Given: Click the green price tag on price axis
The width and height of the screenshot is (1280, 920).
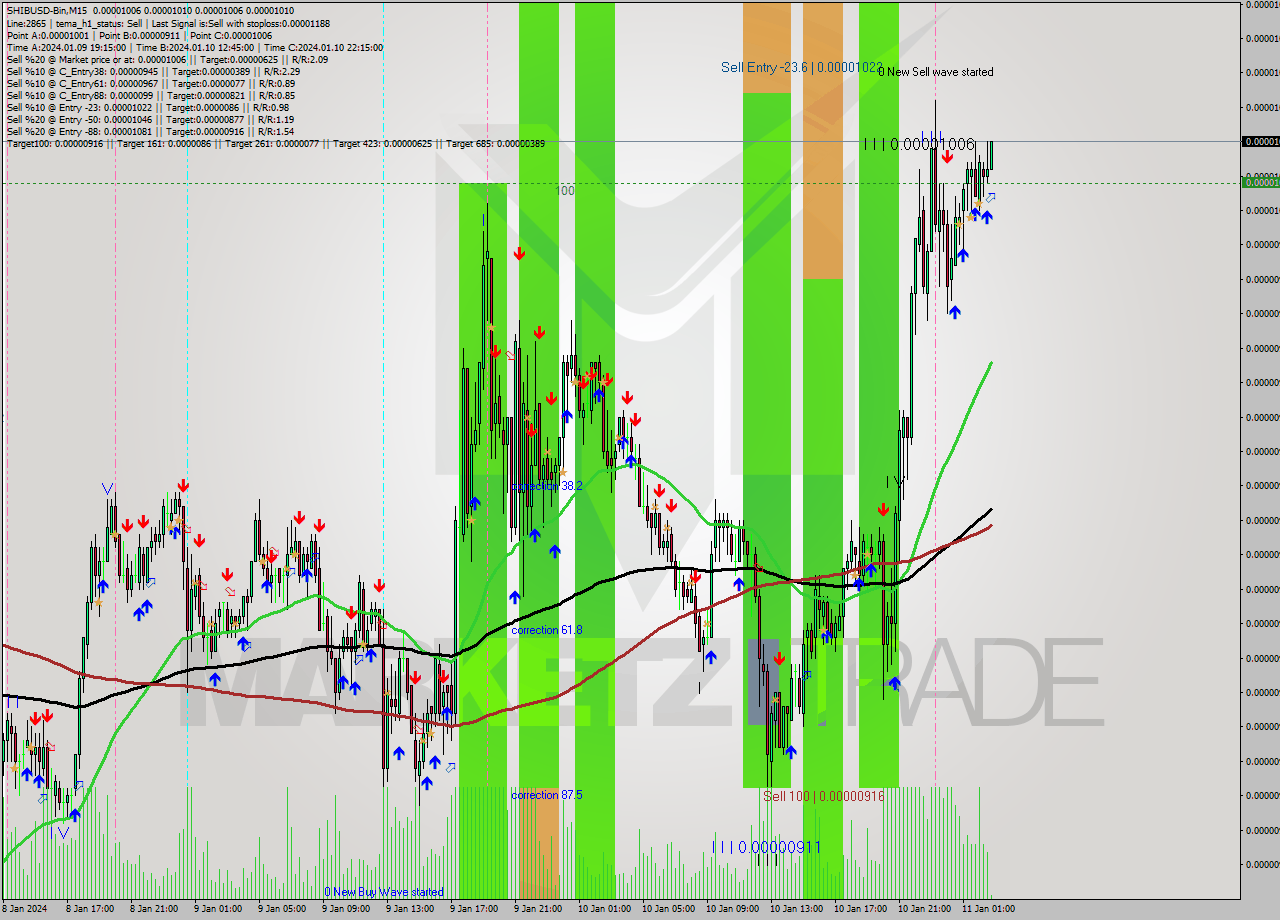Looking at the screenshot, I should point(1260,182).
